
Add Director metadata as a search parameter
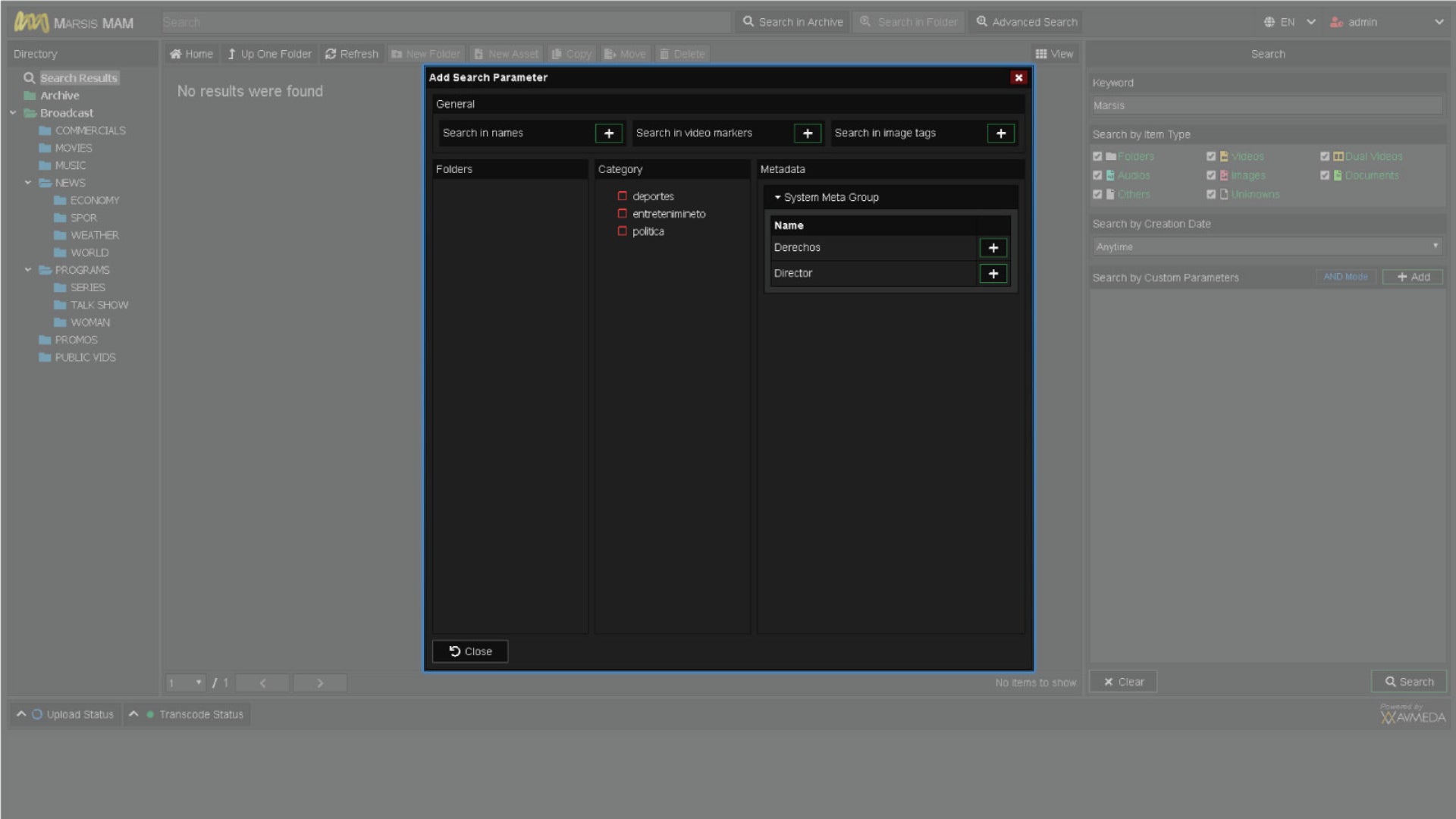click(x=993, y=274)
